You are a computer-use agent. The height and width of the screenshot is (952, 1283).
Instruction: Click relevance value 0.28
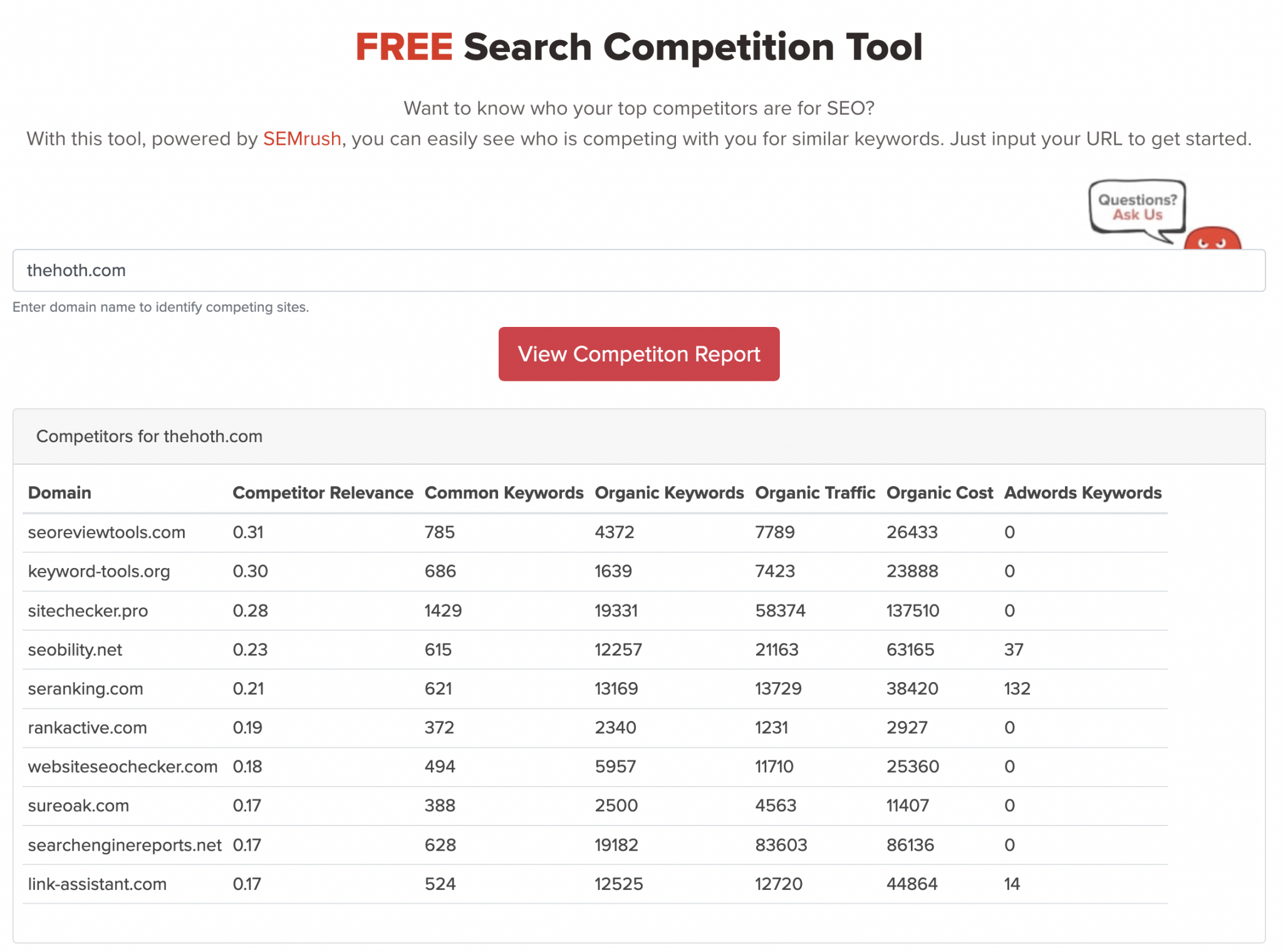[x=250, y=611]
